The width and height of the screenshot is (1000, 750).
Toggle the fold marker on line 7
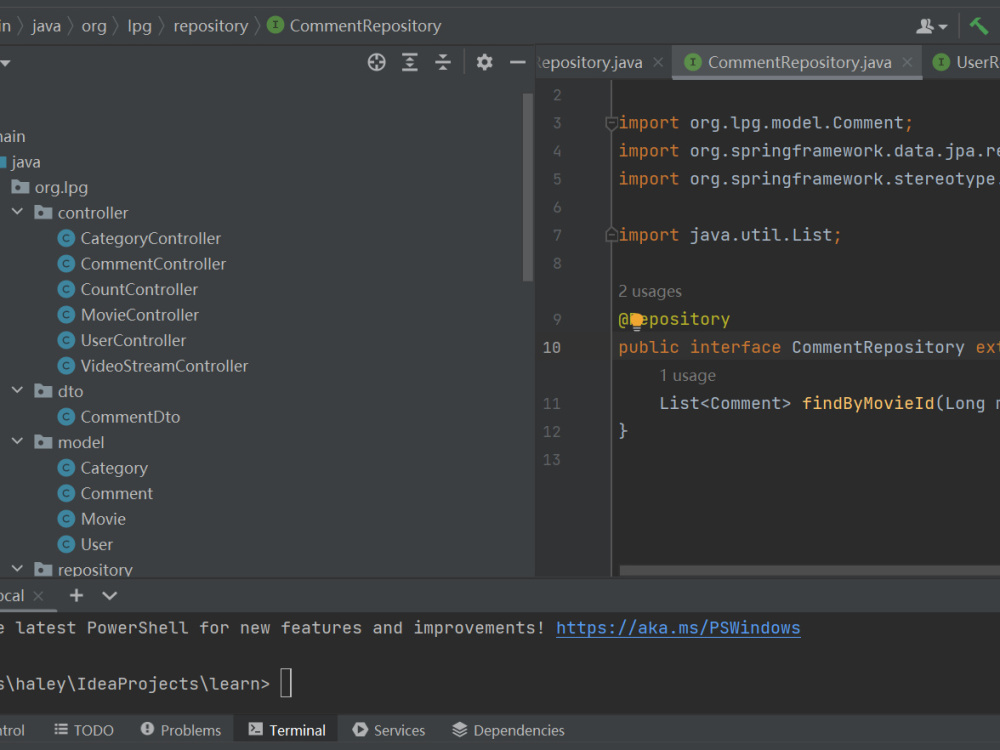[611, 235]
